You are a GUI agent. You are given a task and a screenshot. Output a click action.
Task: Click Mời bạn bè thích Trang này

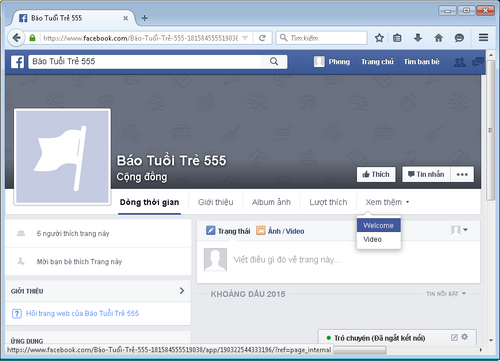pyautogui.click(x=79, y=262)
